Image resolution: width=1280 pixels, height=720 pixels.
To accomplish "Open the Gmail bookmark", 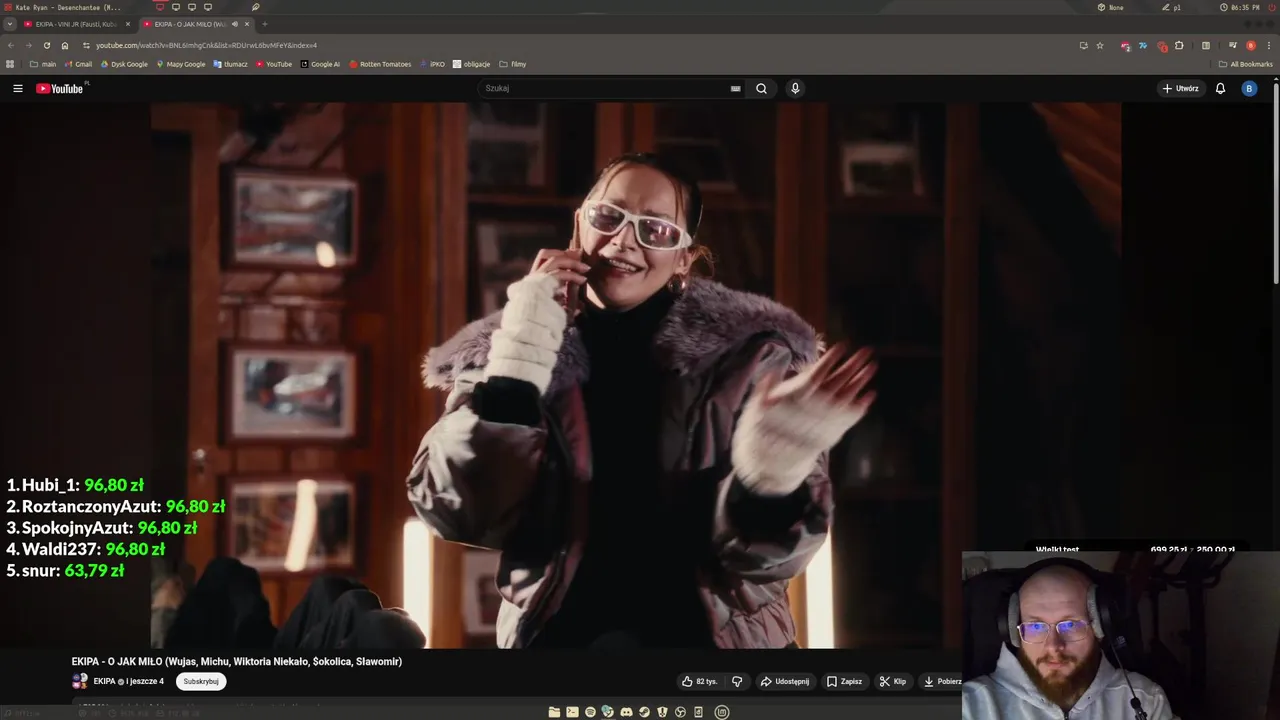I will pyautogui.click(x=78, y=64).
